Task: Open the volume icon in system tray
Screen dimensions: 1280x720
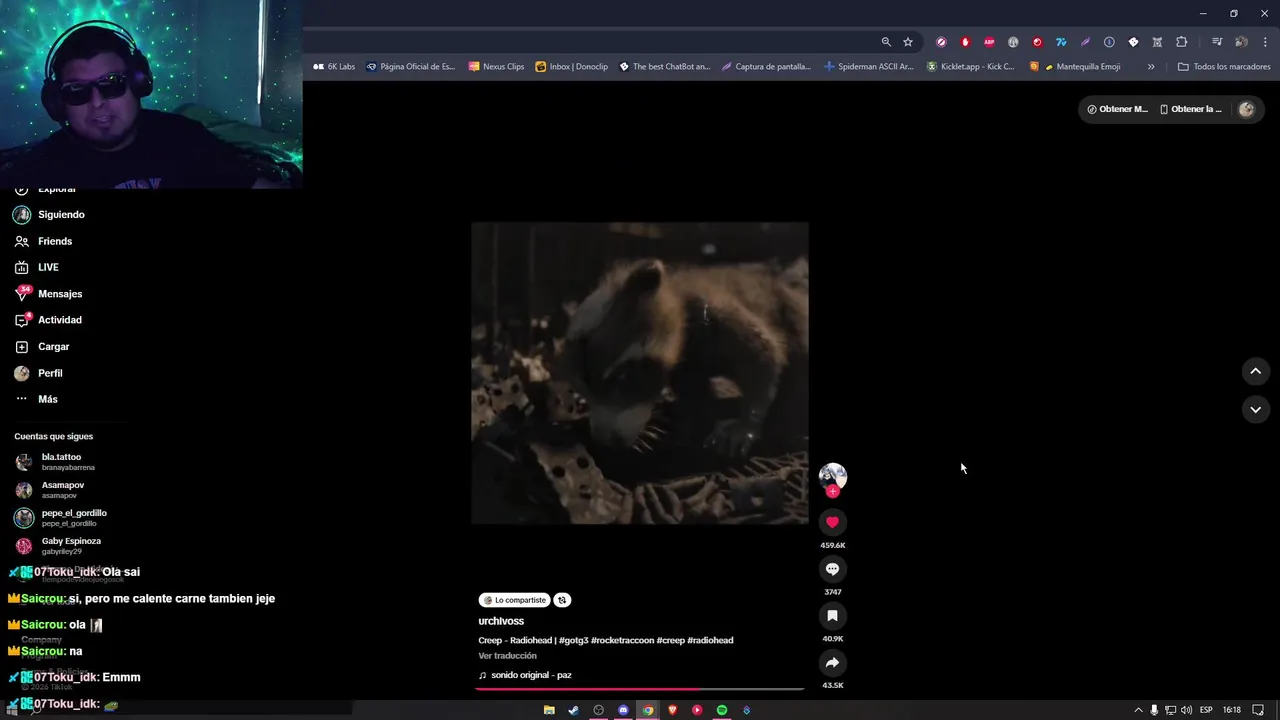Action: tap(1186, 710)
